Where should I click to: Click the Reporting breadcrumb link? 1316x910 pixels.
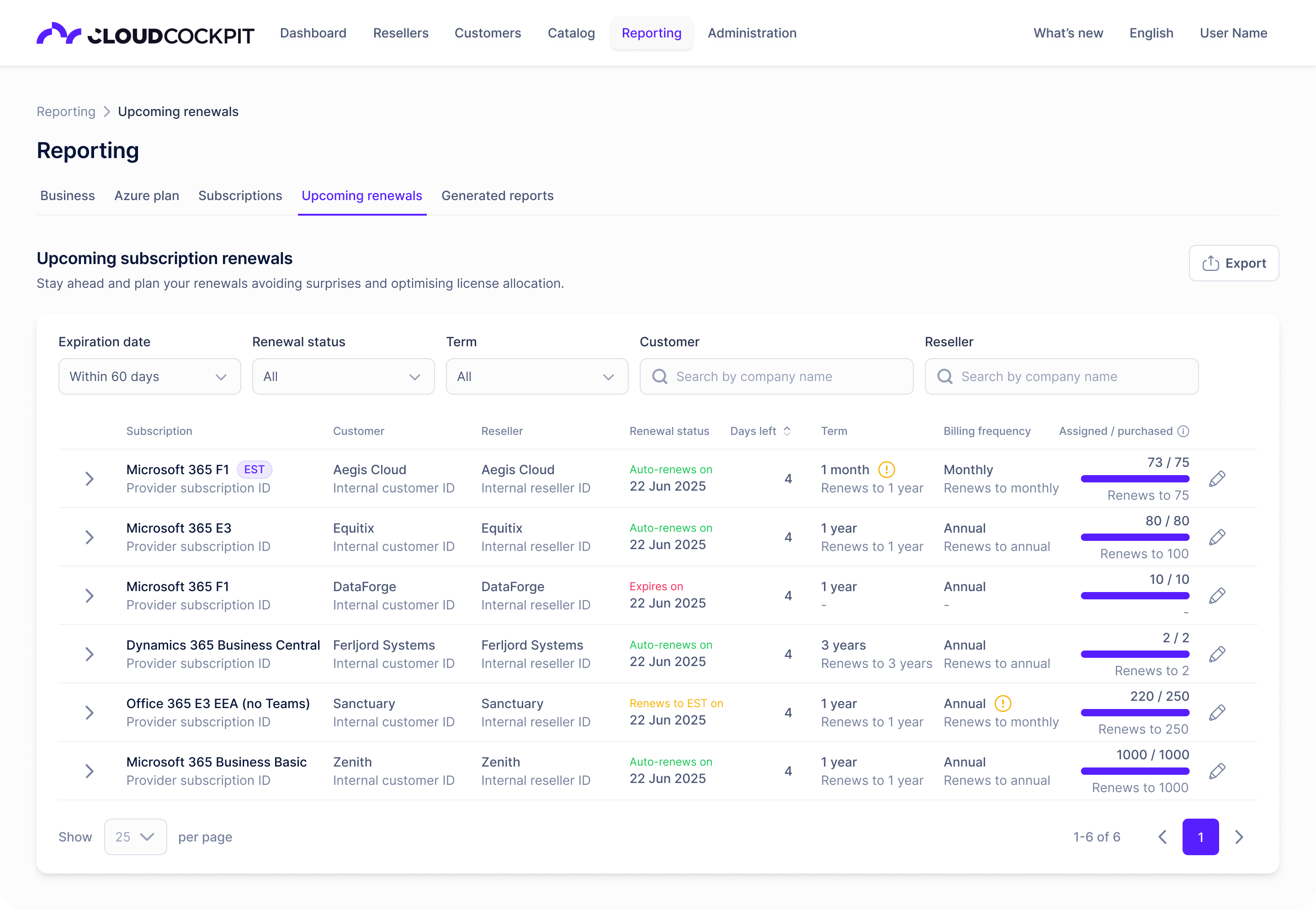[x=66, y=112]
